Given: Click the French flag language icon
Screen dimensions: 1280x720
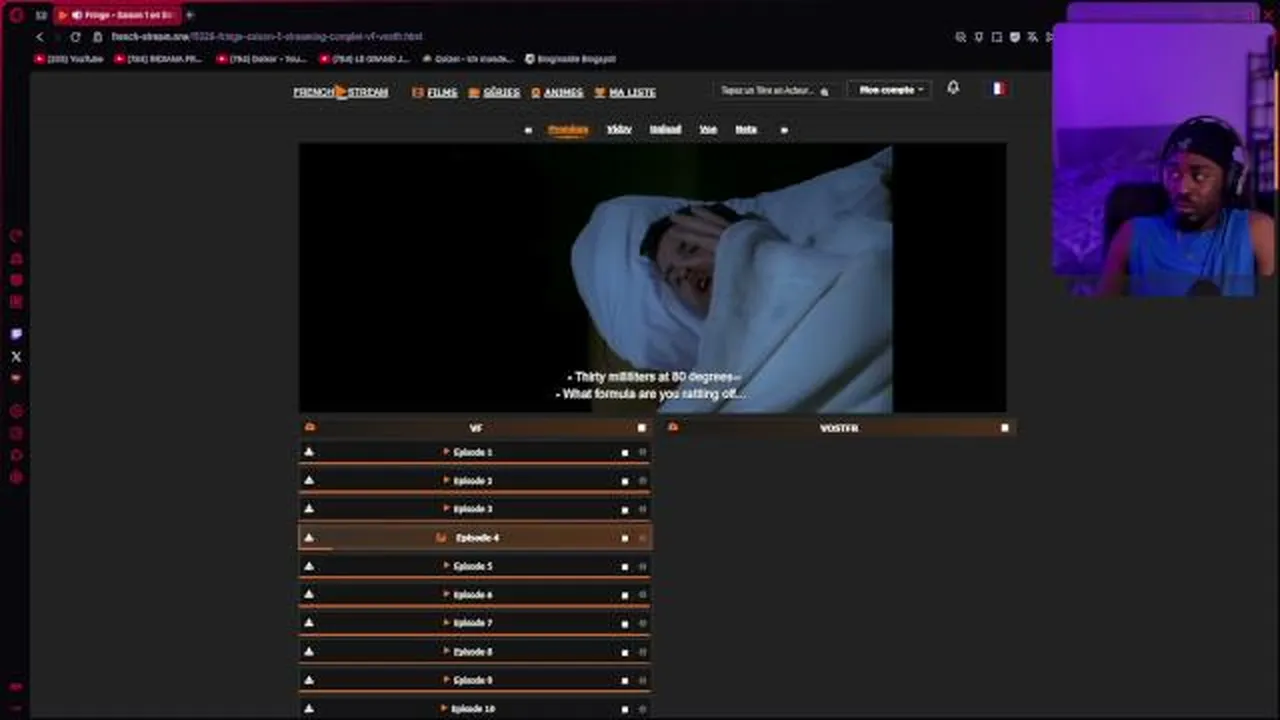Looking at the screenshot, I should point(998,88).
